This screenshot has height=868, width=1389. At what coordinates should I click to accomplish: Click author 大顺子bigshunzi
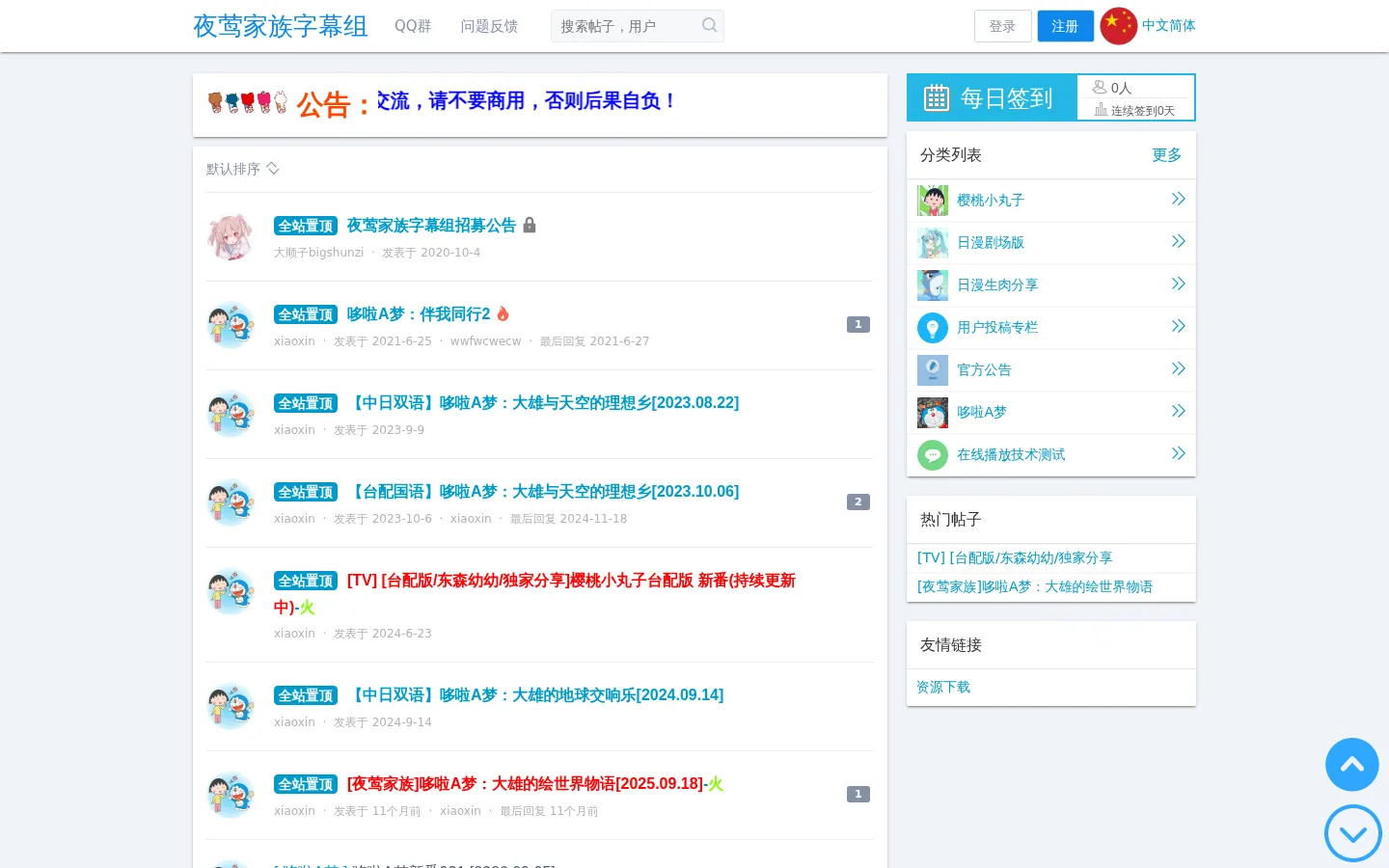(x=318, y=253)
